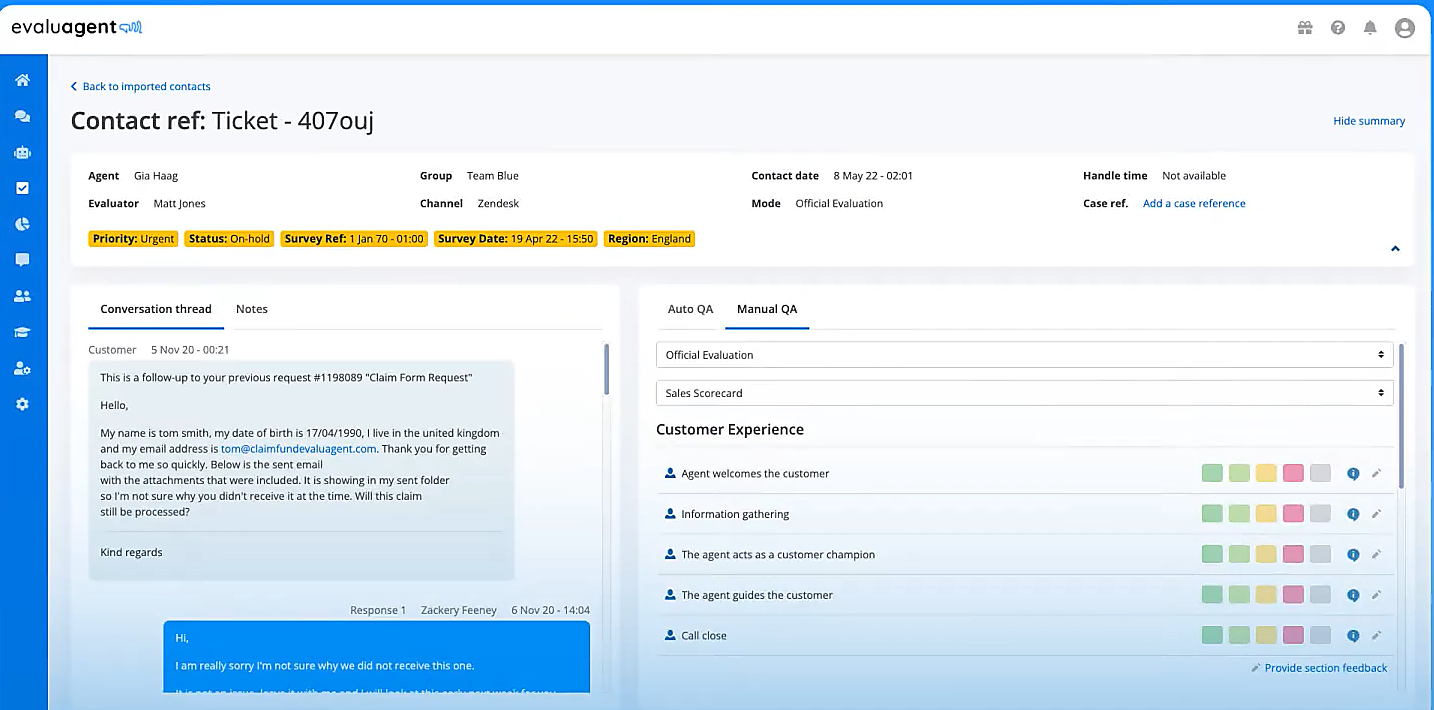Open the users group sidebar icon
This screenshot has height=710, width=1434.
[x=22, y=296]
